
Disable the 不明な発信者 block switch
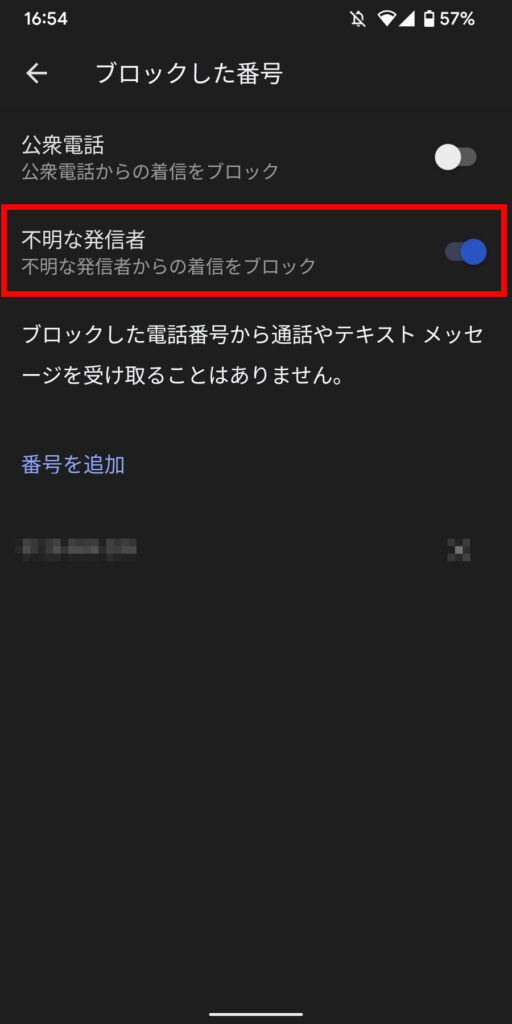point(466,251)
